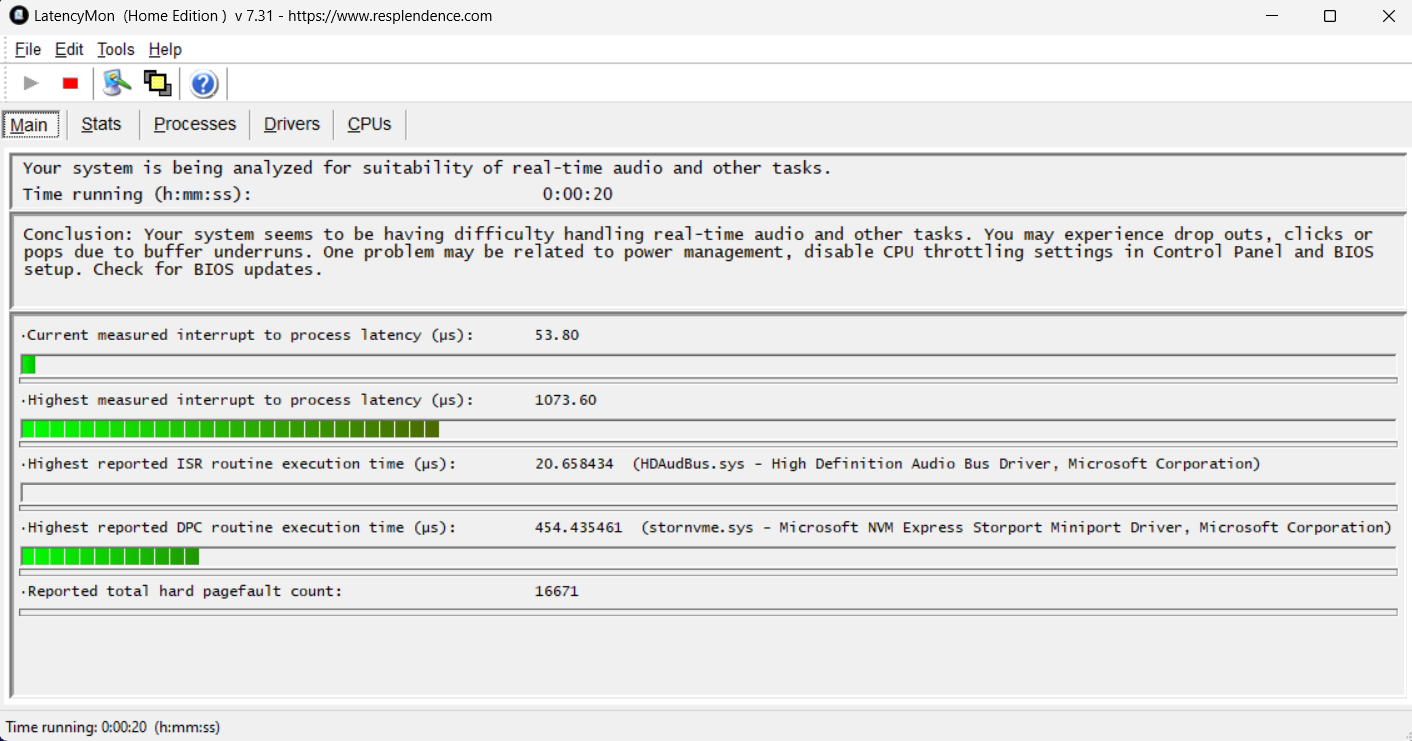Click the Conclusion paragraph text
This screenshot has width=1412, height=741.
[698, 252]
